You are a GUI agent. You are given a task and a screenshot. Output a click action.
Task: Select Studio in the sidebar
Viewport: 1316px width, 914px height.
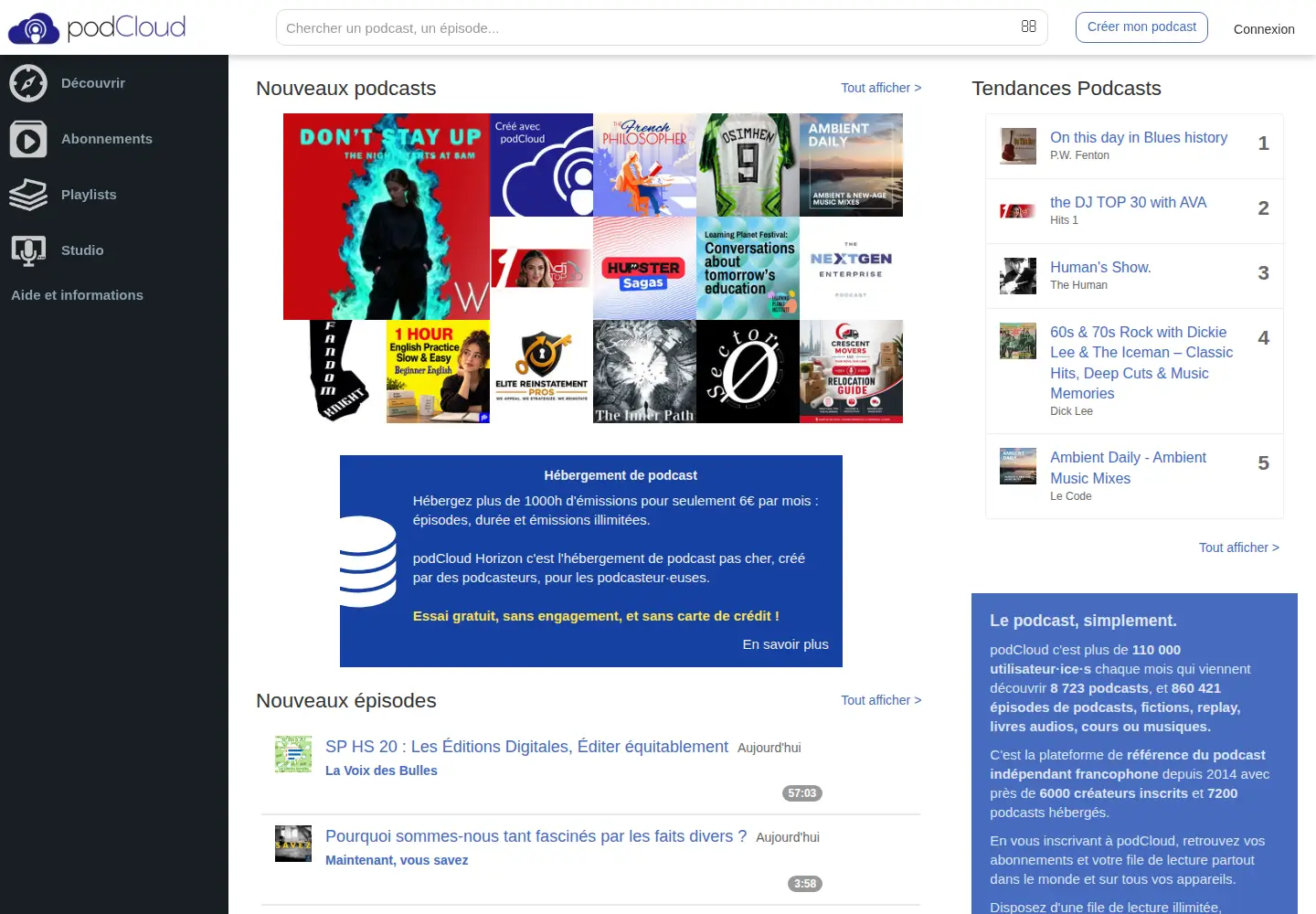click(x=82, y=250)
